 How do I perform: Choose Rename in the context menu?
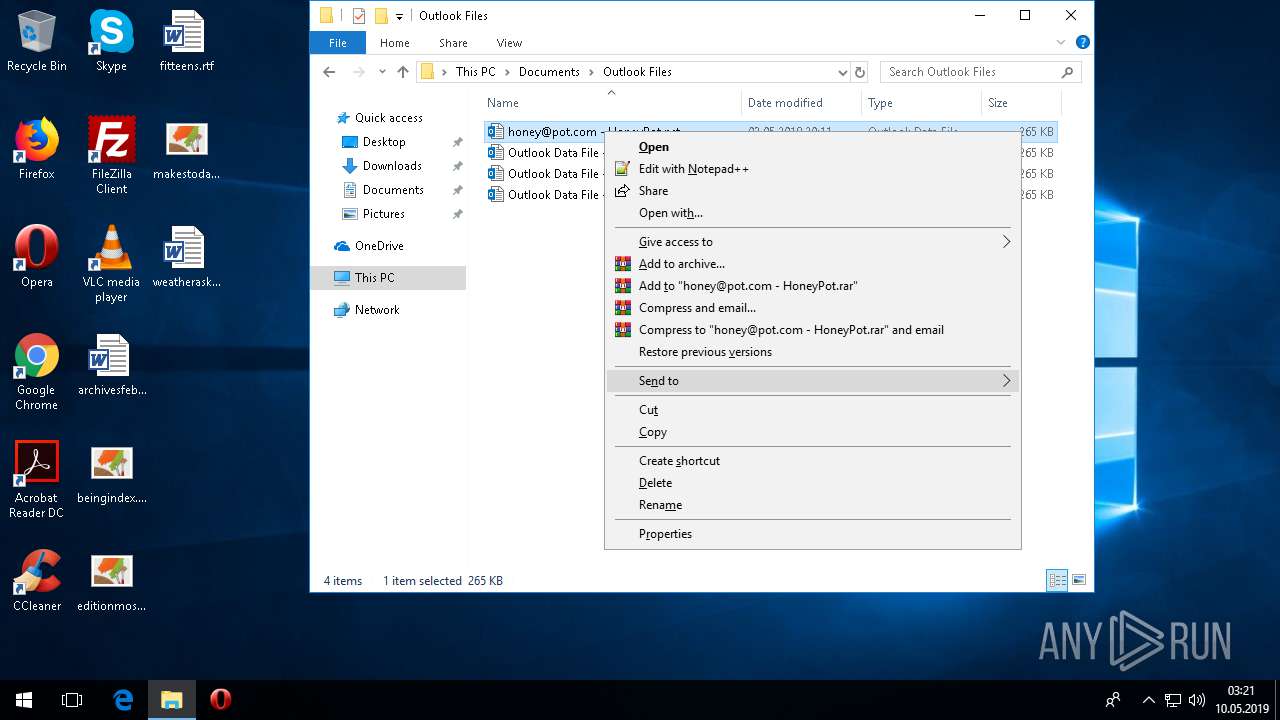click(x=813, y=505)
